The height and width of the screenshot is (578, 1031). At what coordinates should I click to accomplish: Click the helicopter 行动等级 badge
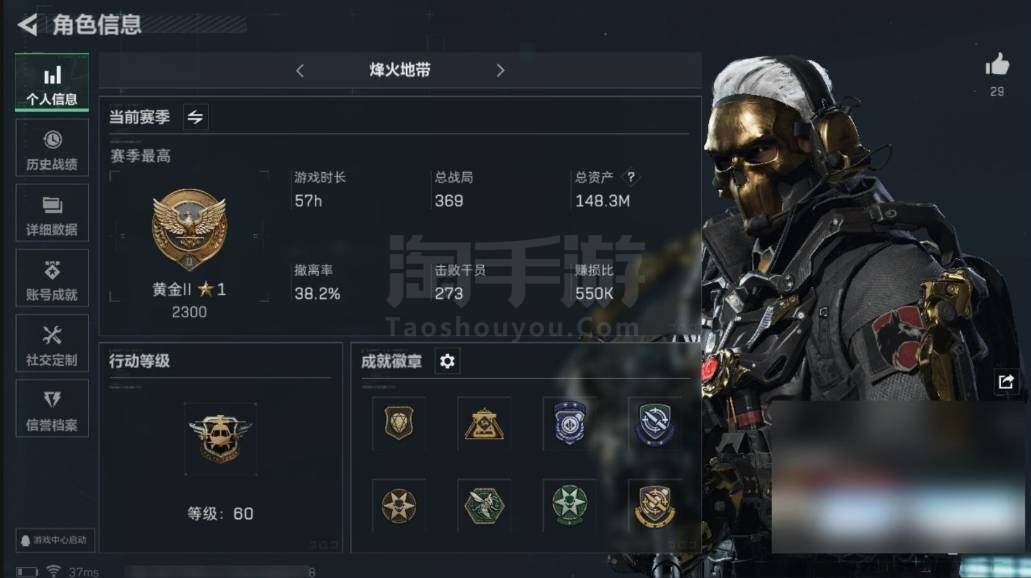220,439
